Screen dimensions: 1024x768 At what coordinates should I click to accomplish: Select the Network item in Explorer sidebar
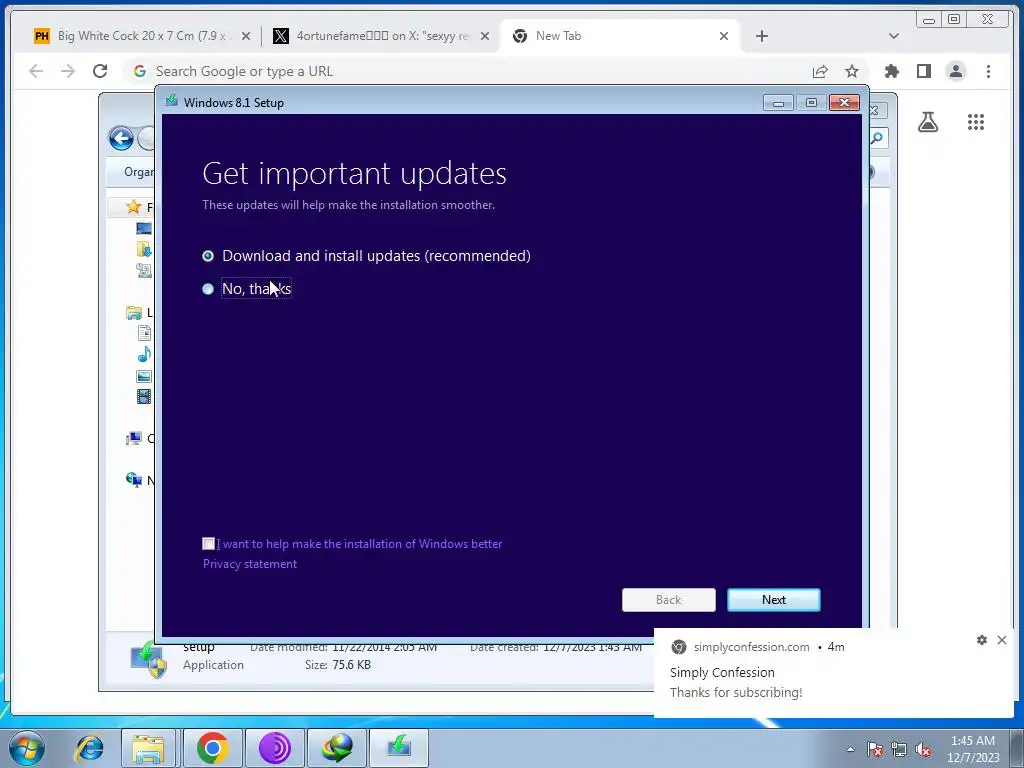tap(134, 480)
